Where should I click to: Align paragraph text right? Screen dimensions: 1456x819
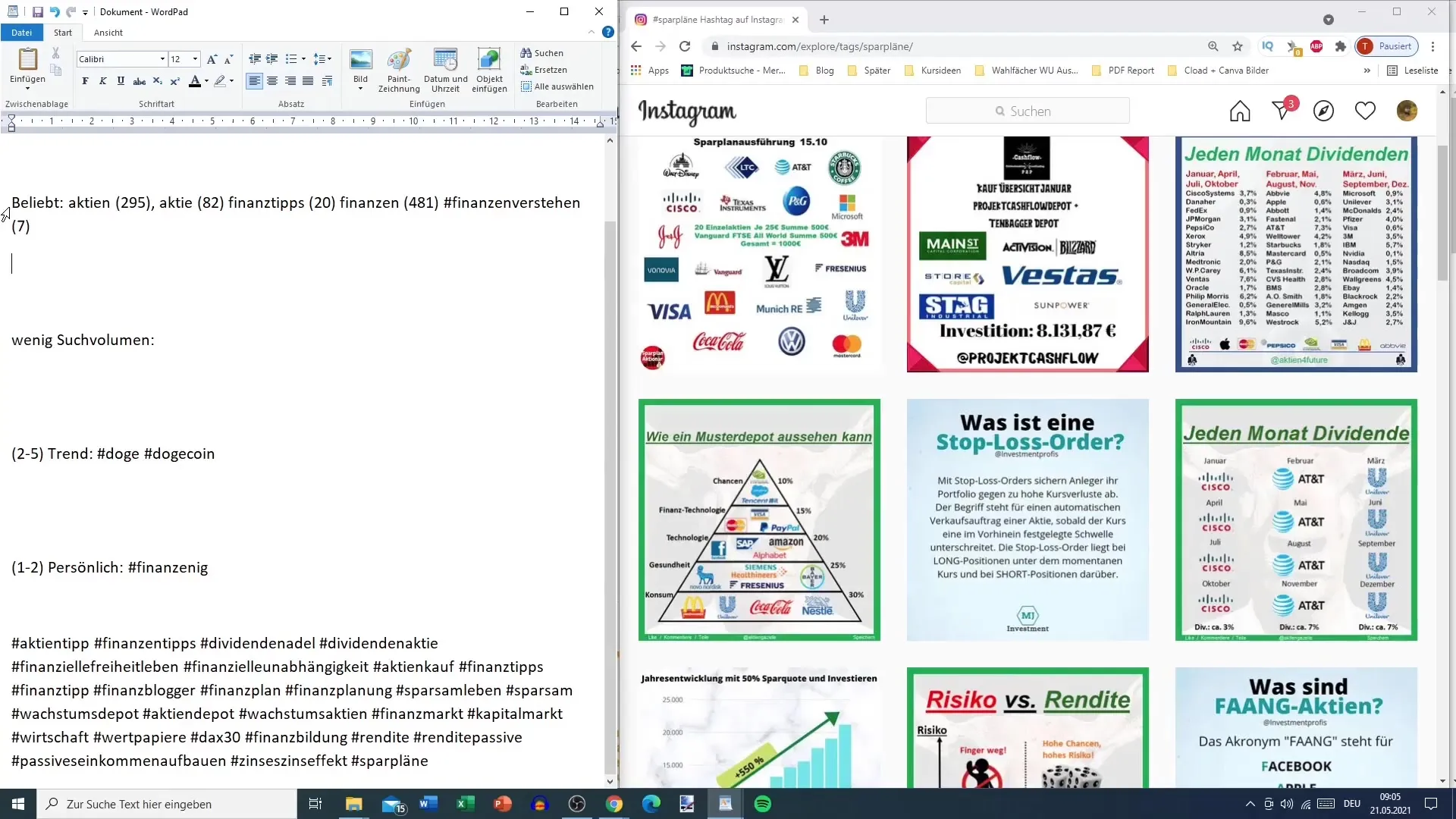(x=290, y=81)
